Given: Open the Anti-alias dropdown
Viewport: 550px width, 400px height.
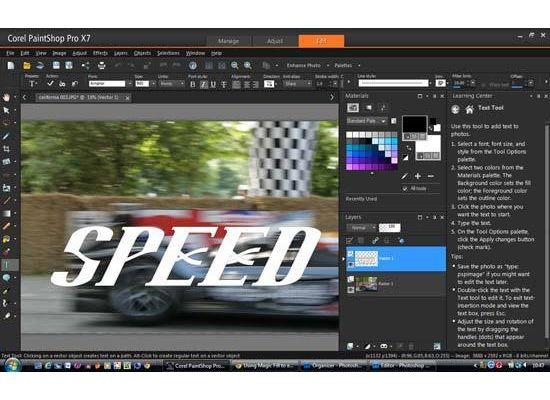Looking at the screenshot, I should point(309,84).
